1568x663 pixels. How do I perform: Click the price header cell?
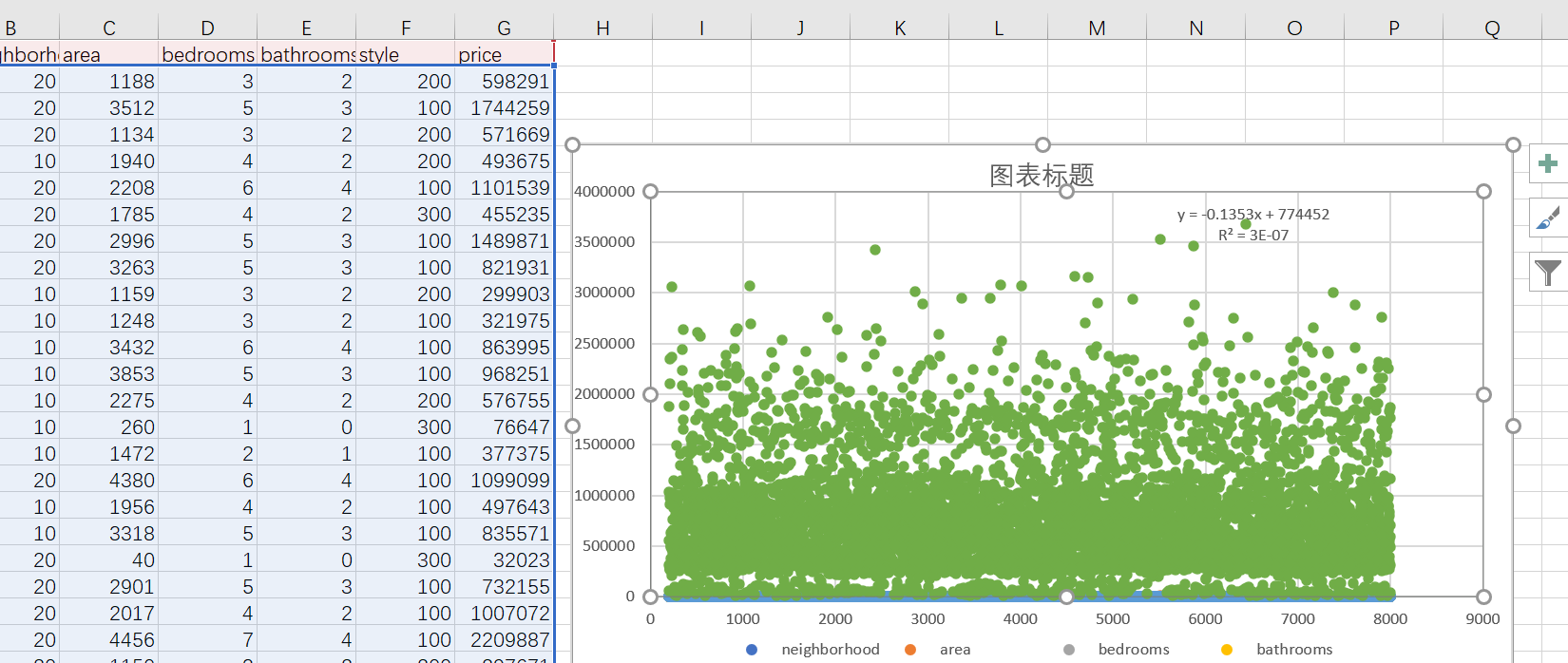[x=504, y=54]
